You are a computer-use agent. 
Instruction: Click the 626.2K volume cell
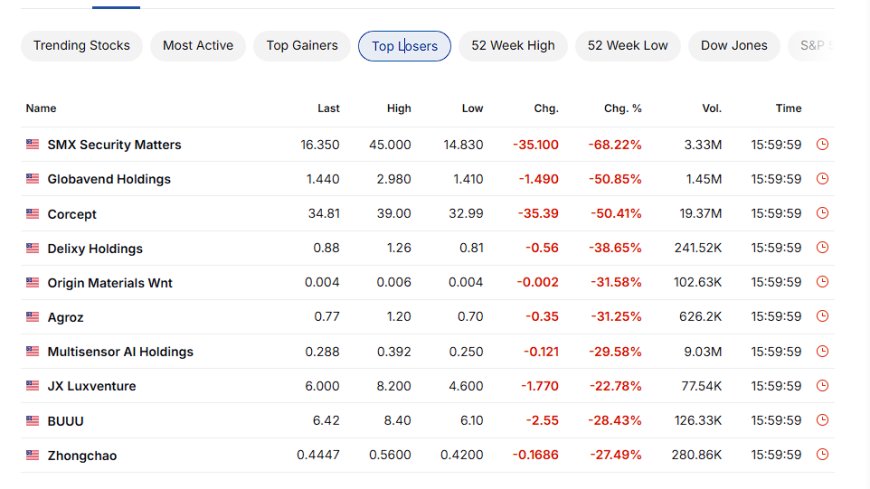pos(700,317)
